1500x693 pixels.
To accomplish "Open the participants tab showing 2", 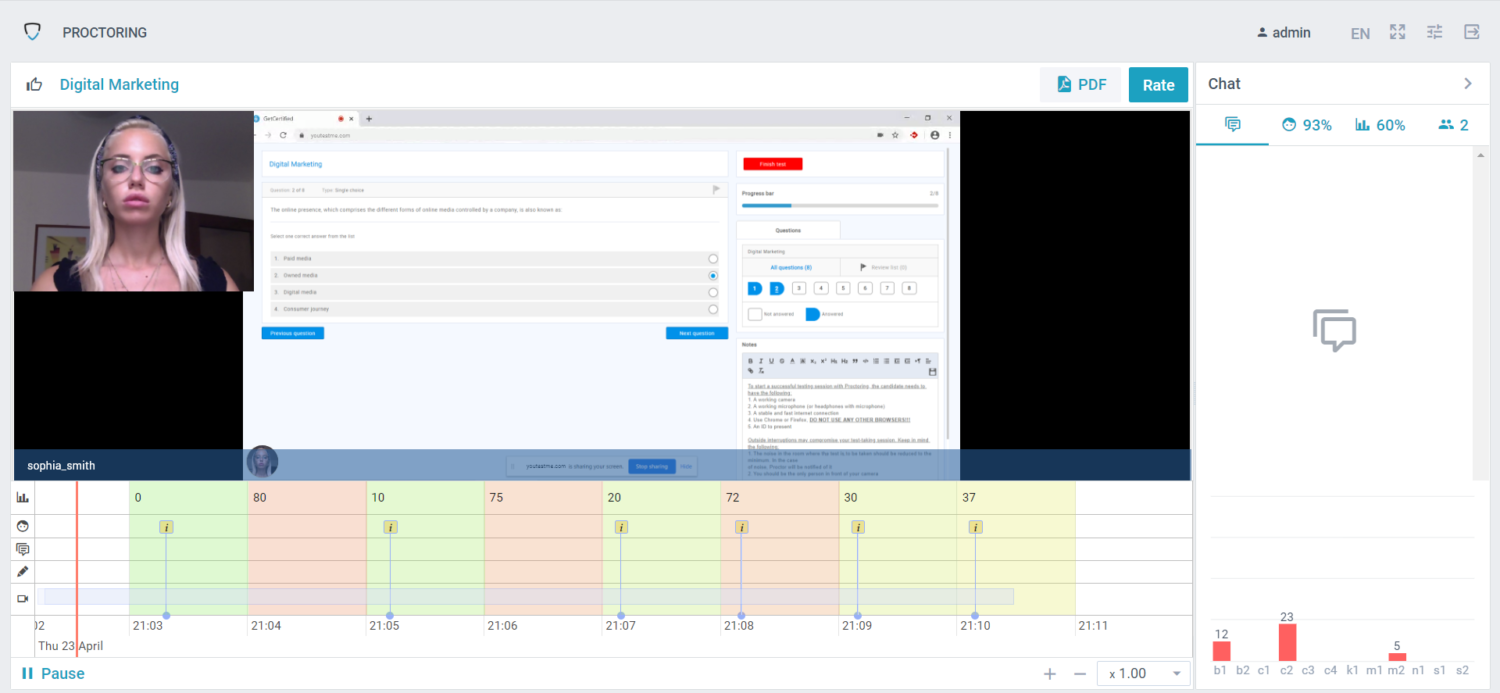I will (x=1453, y=125).
